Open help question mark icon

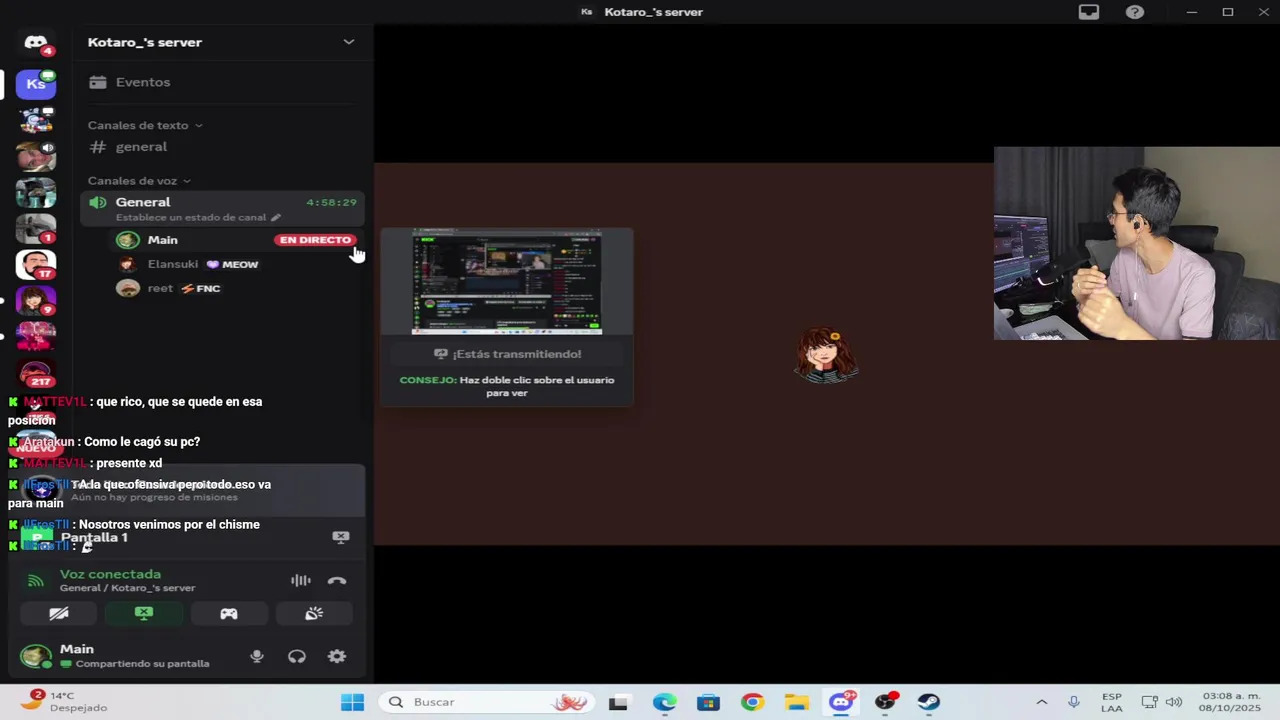tap(1135, 12)
